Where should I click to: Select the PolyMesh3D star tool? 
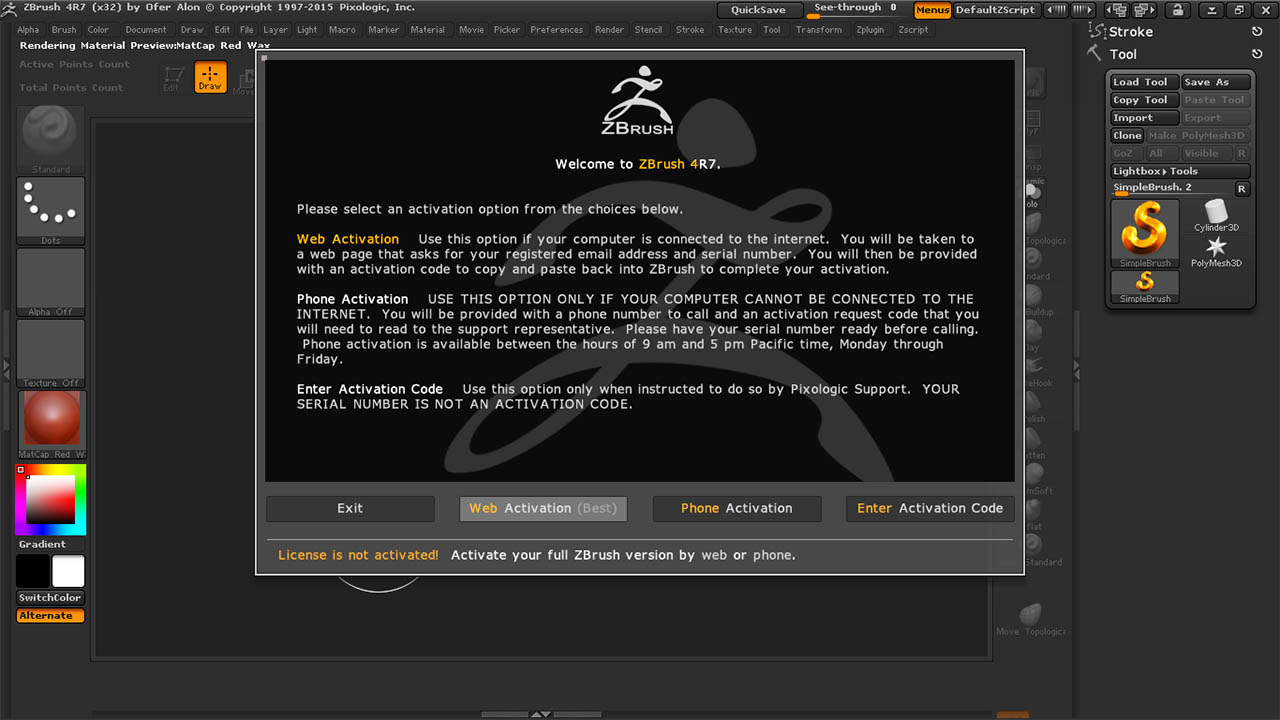[x=1216, y=251]
